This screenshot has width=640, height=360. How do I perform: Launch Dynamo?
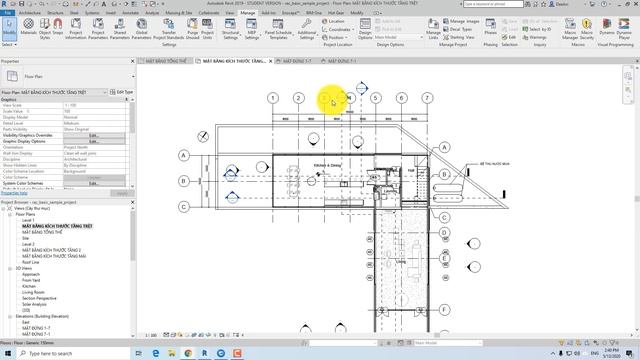607,27
